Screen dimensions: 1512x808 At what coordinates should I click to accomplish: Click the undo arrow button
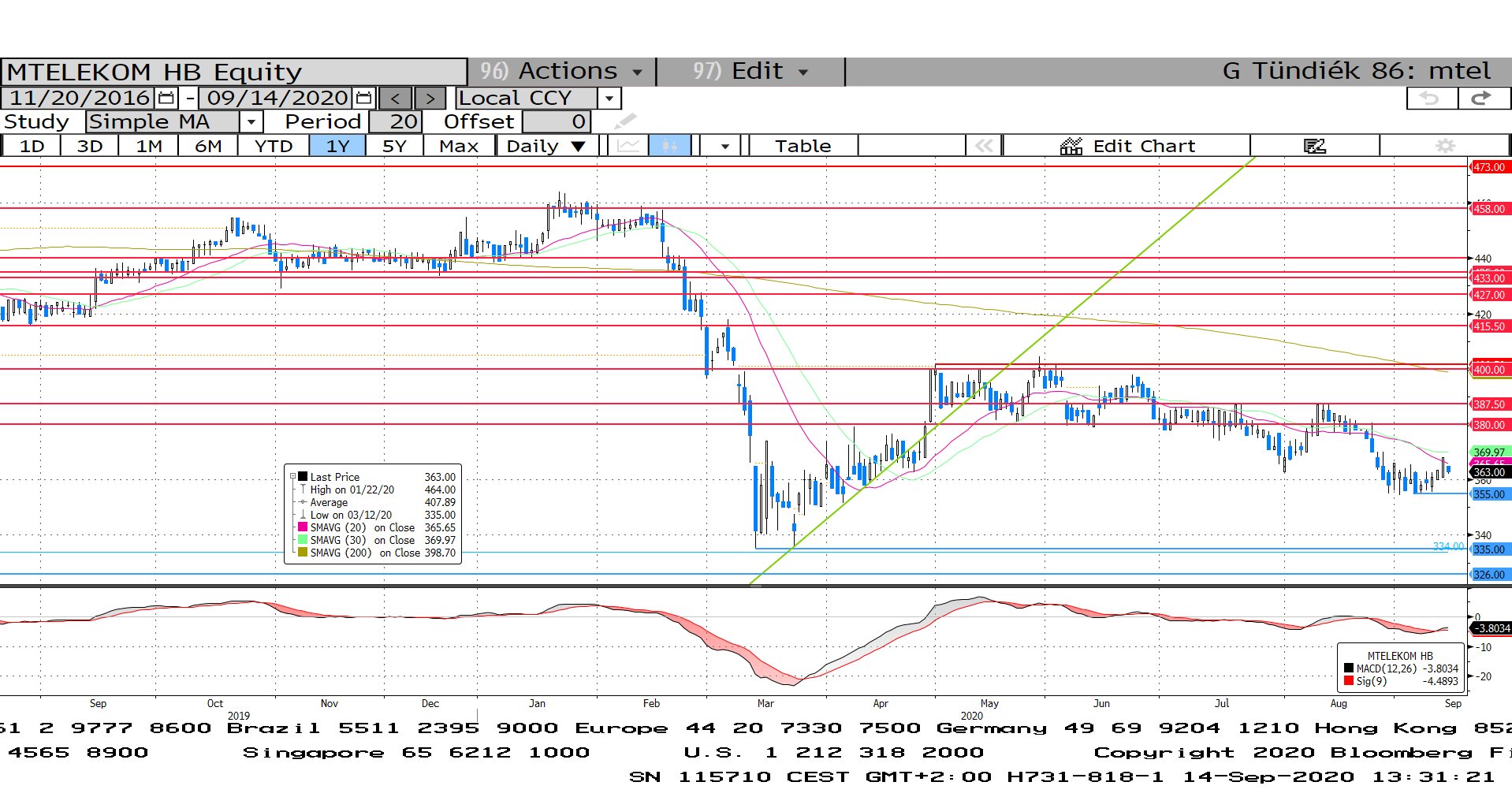point(1432,99)
